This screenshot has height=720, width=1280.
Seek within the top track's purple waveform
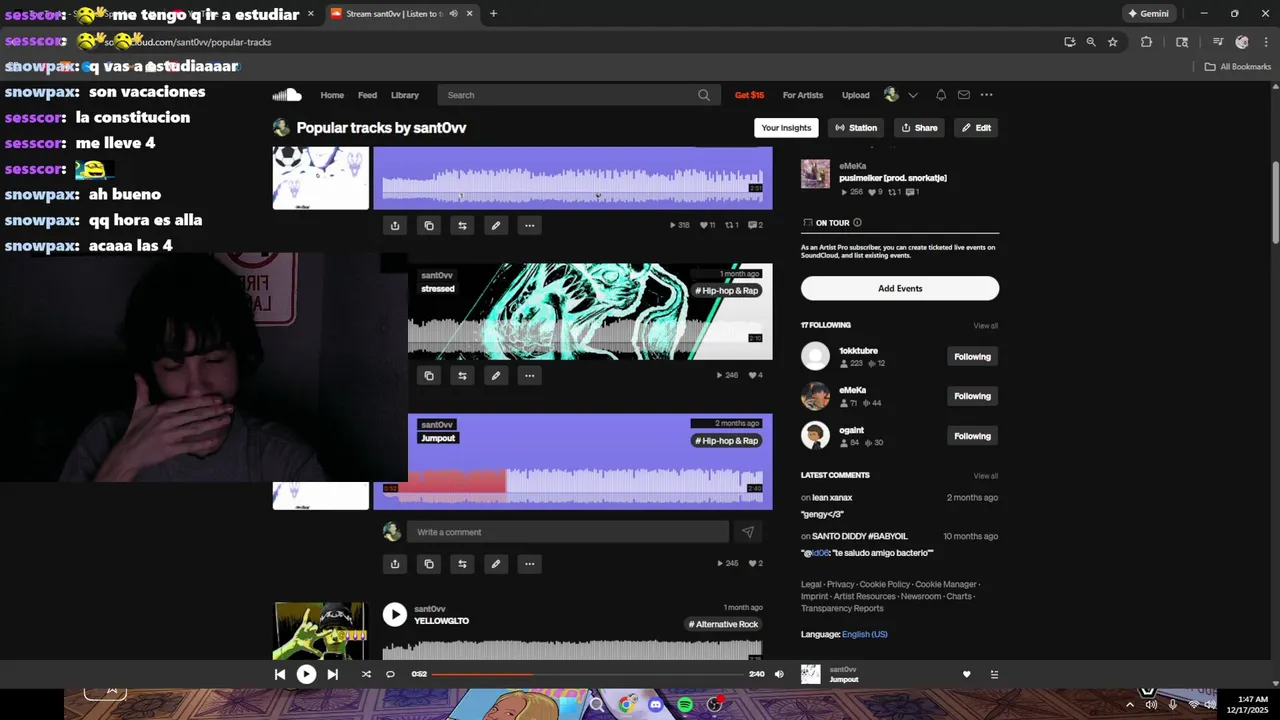tap(572, 186)
